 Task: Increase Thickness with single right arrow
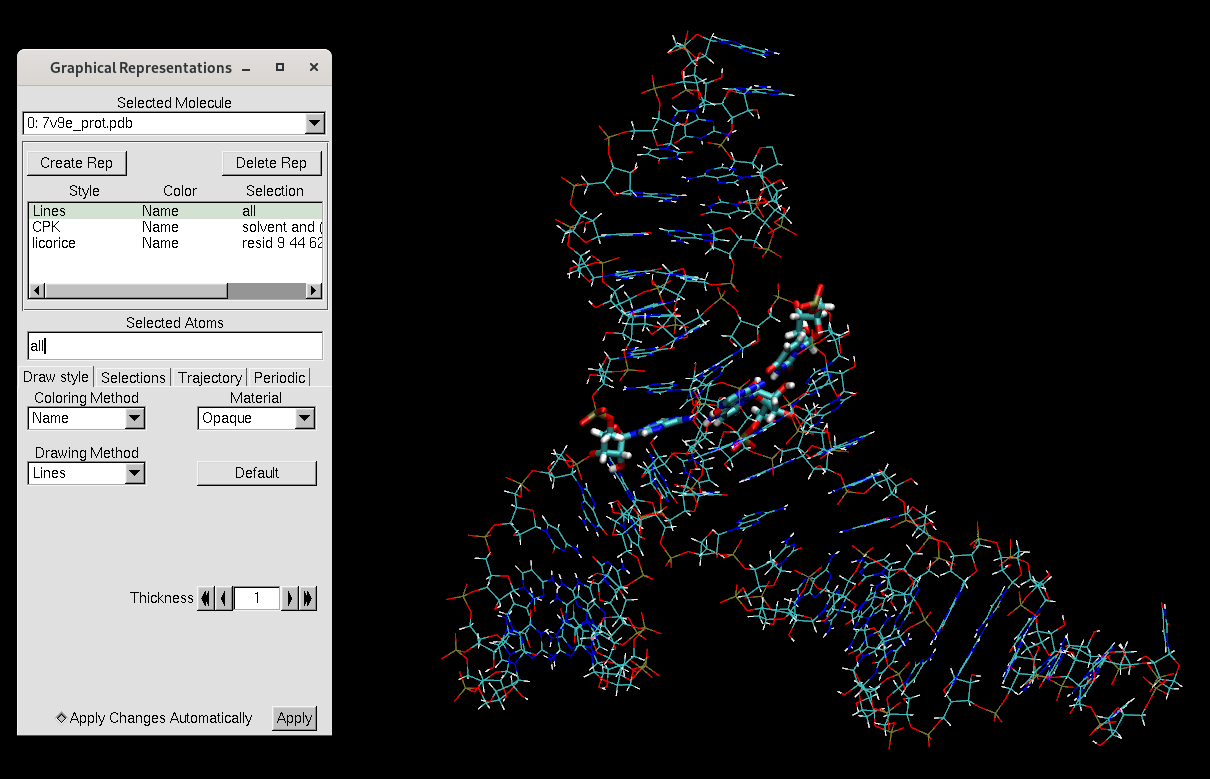pos(290,598)
